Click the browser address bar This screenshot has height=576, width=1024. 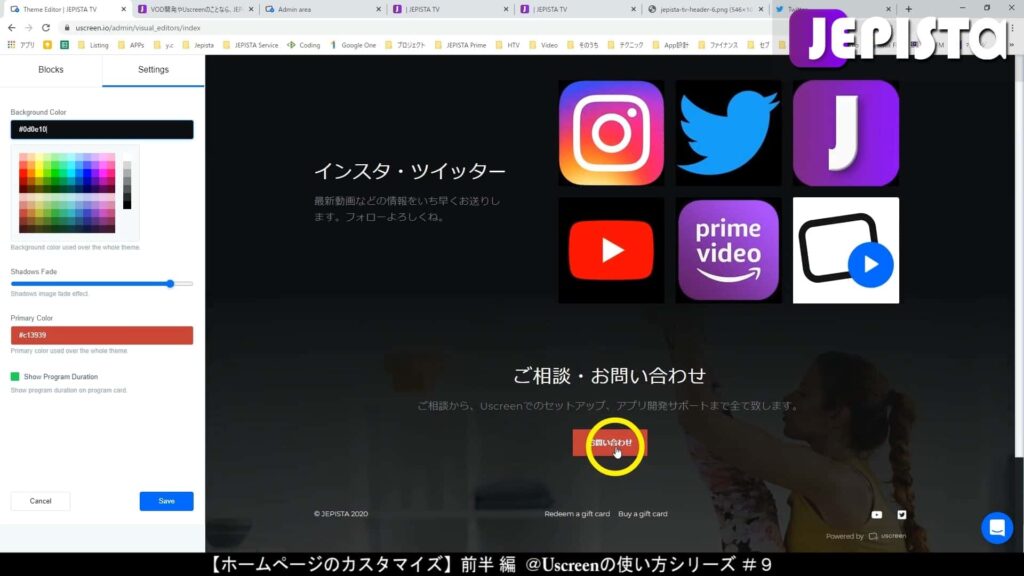pyautogui.click(x=418, y=28)
